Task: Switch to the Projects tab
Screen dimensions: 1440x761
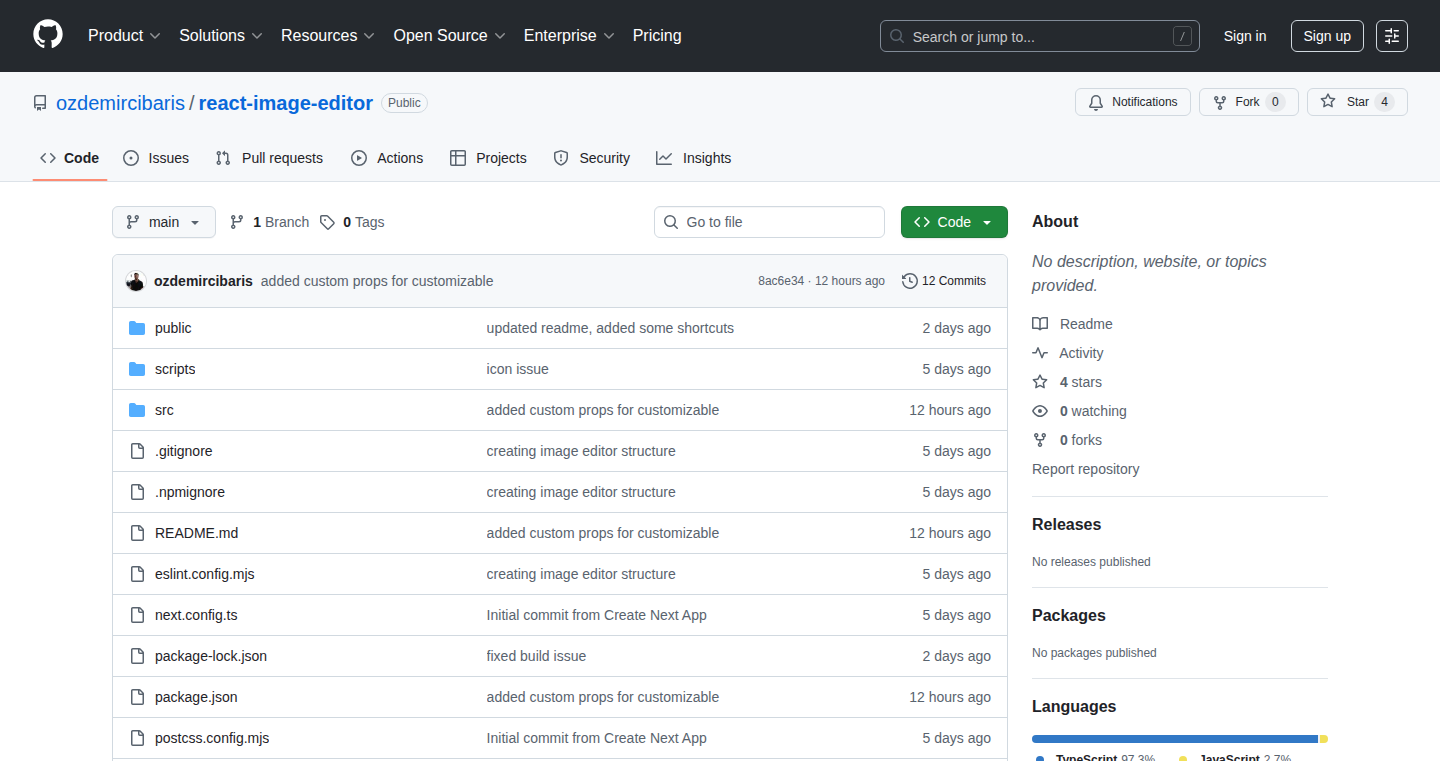Action: tap(488, 158)
